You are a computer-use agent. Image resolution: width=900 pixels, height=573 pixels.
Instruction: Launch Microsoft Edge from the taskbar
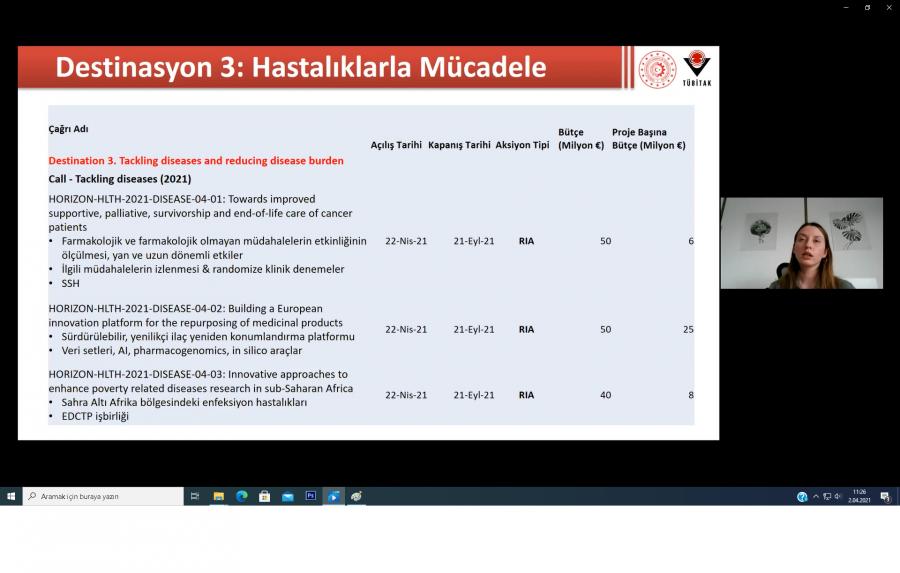(x=241, y=496)
